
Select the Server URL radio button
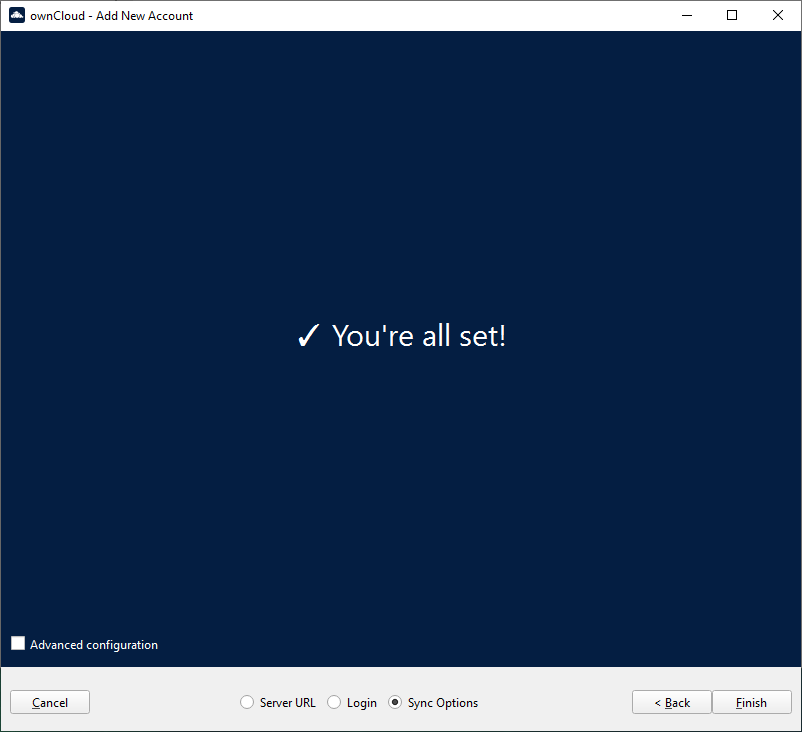(x=247, y=703)
